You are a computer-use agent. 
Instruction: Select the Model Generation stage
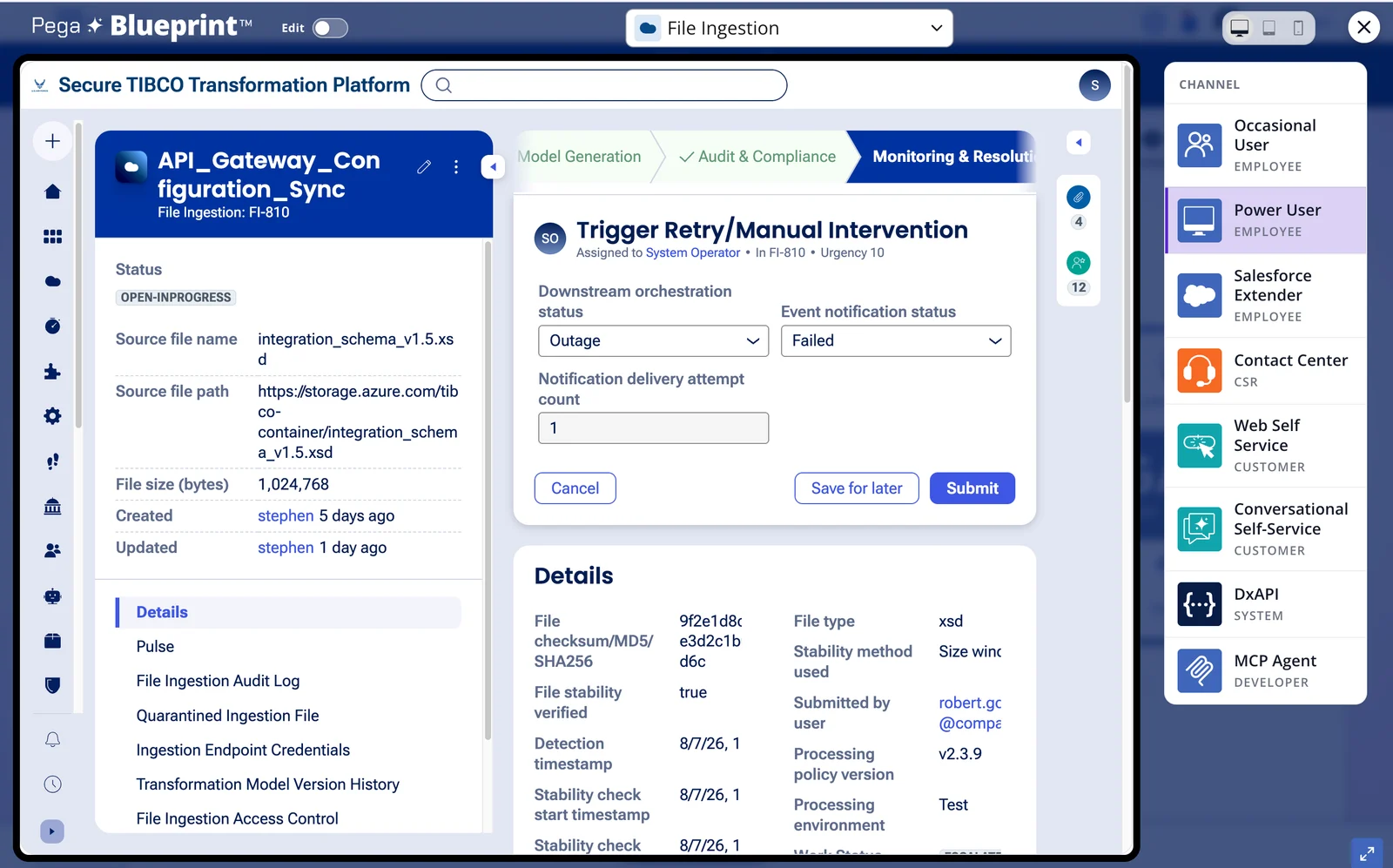click(580, 157)
